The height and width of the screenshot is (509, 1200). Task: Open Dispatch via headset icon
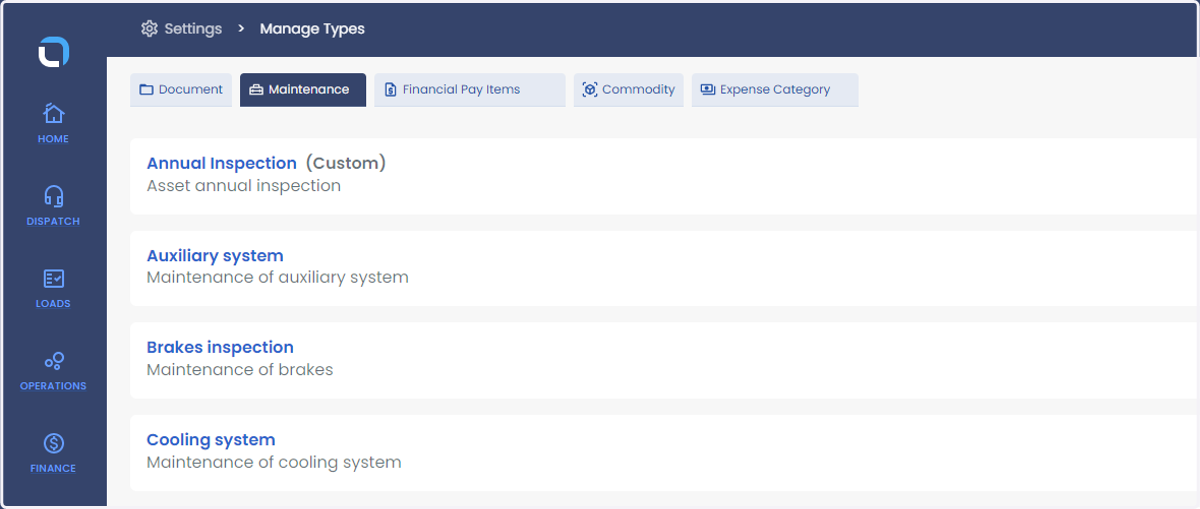click(54, 196)
